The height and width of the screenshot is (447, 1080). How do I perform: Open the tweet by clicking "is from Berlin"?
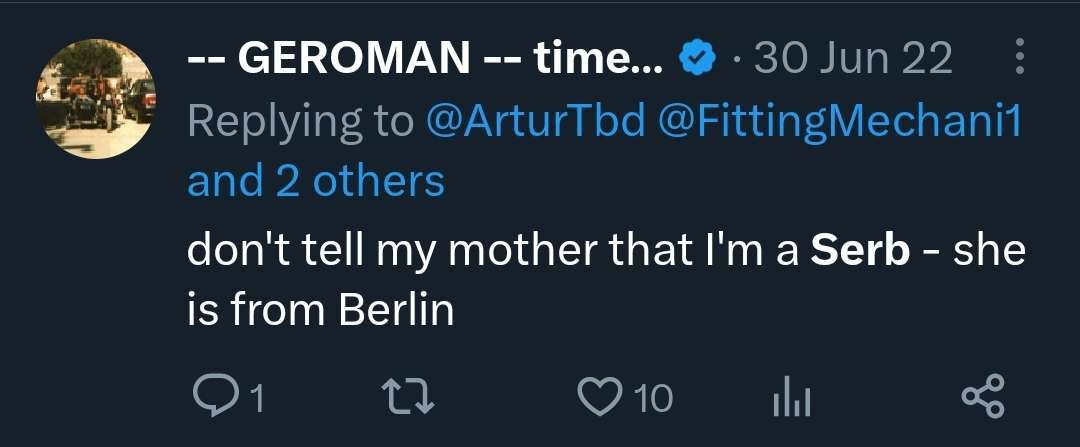320,311
